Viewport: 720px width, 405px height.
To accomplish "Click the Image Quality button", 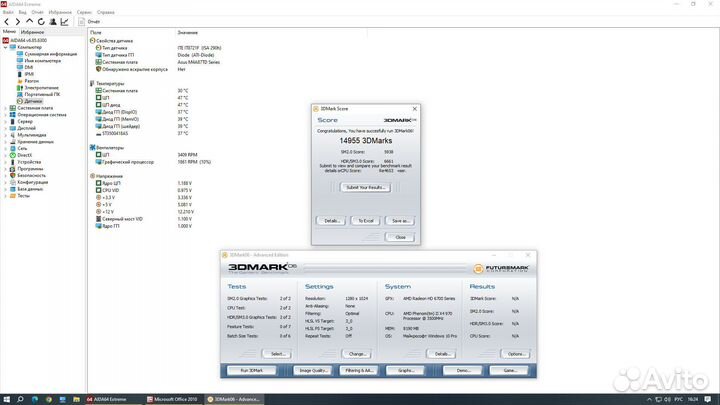I will point(313,370).
